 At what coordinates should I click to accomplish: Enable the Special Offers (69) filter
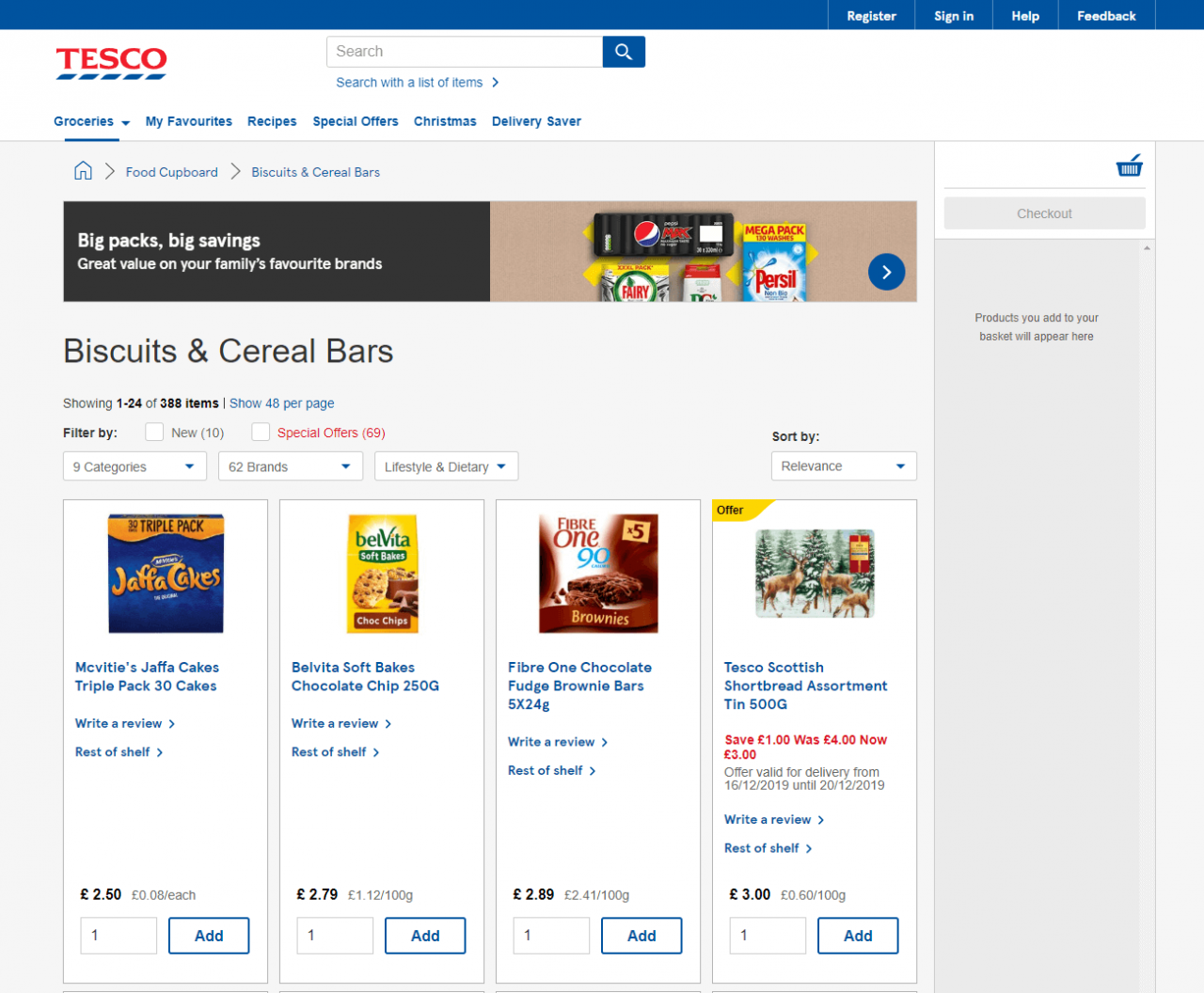point(261,432)
